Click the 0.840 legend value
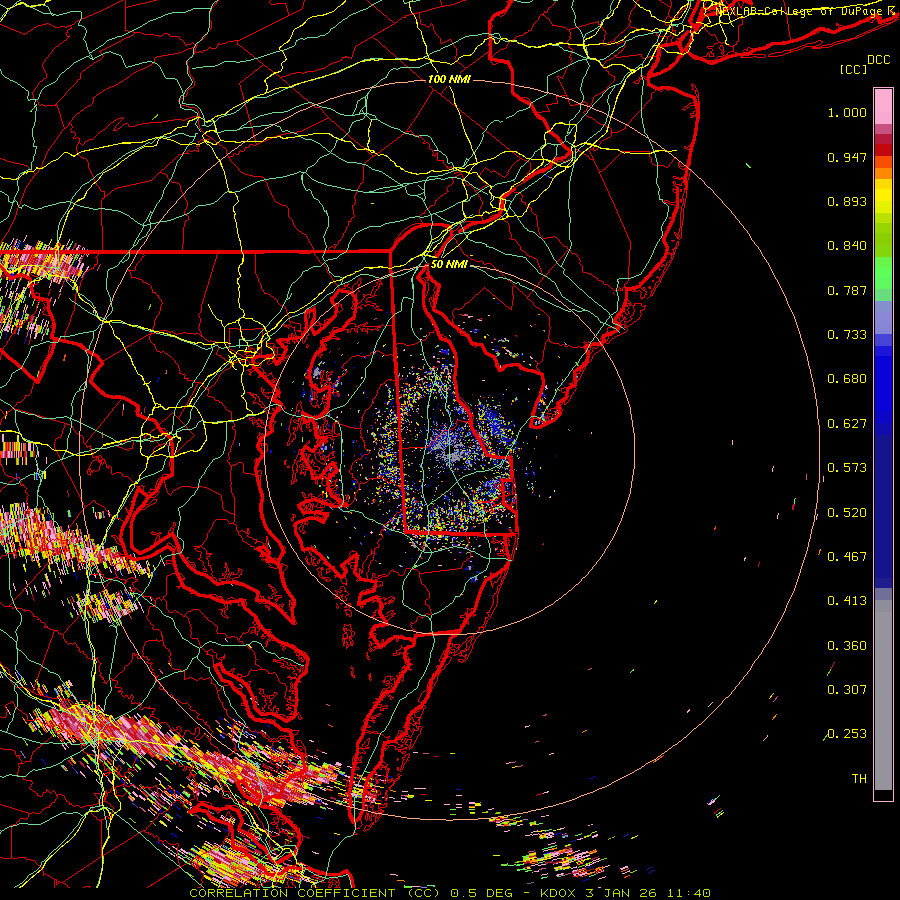The height and width of the screenshot is (900, 900). tap(847, 246)
